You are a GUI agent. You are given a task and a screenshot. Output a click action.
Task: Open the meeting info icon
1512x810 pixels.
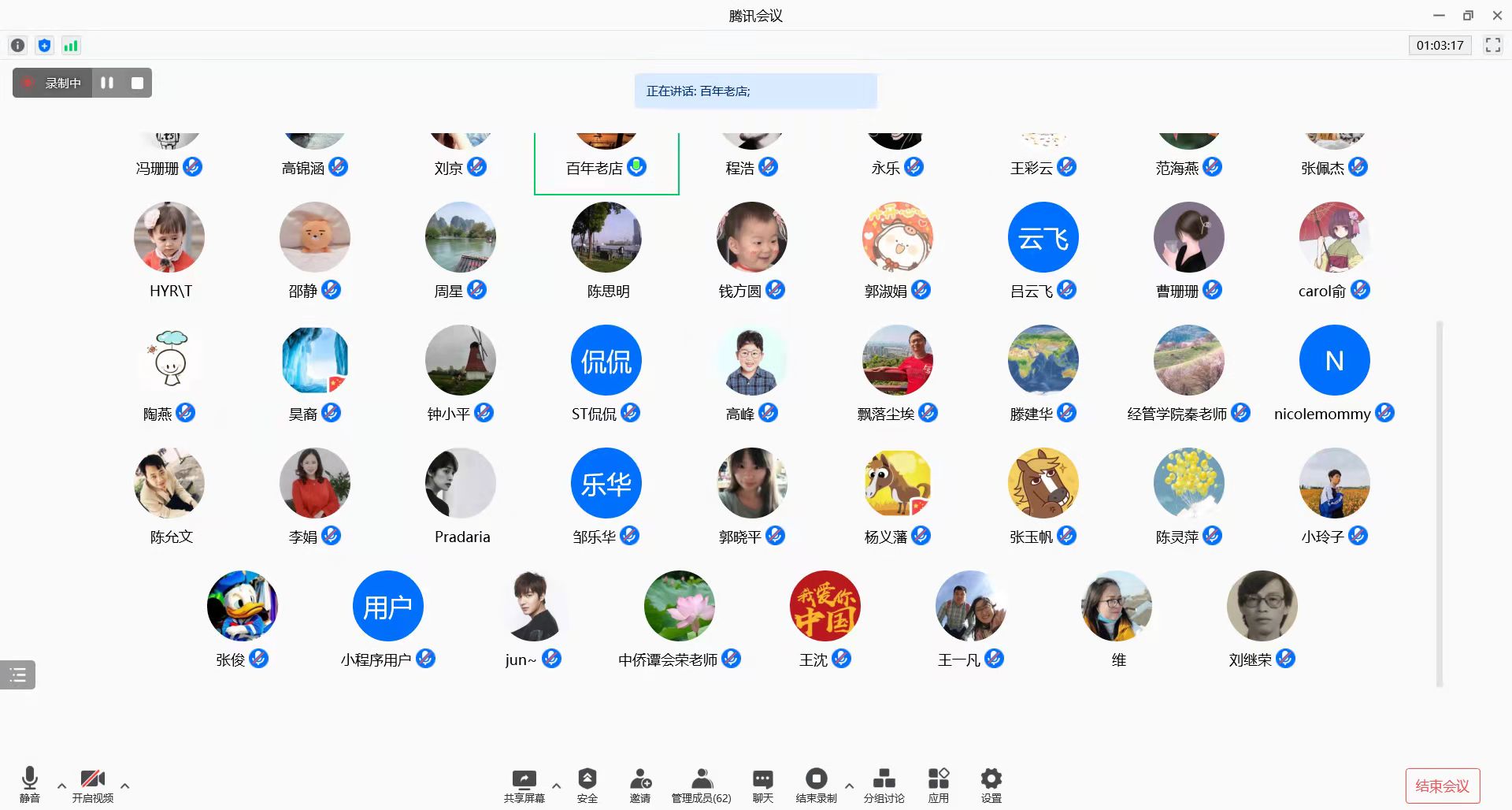pos(17,46)
